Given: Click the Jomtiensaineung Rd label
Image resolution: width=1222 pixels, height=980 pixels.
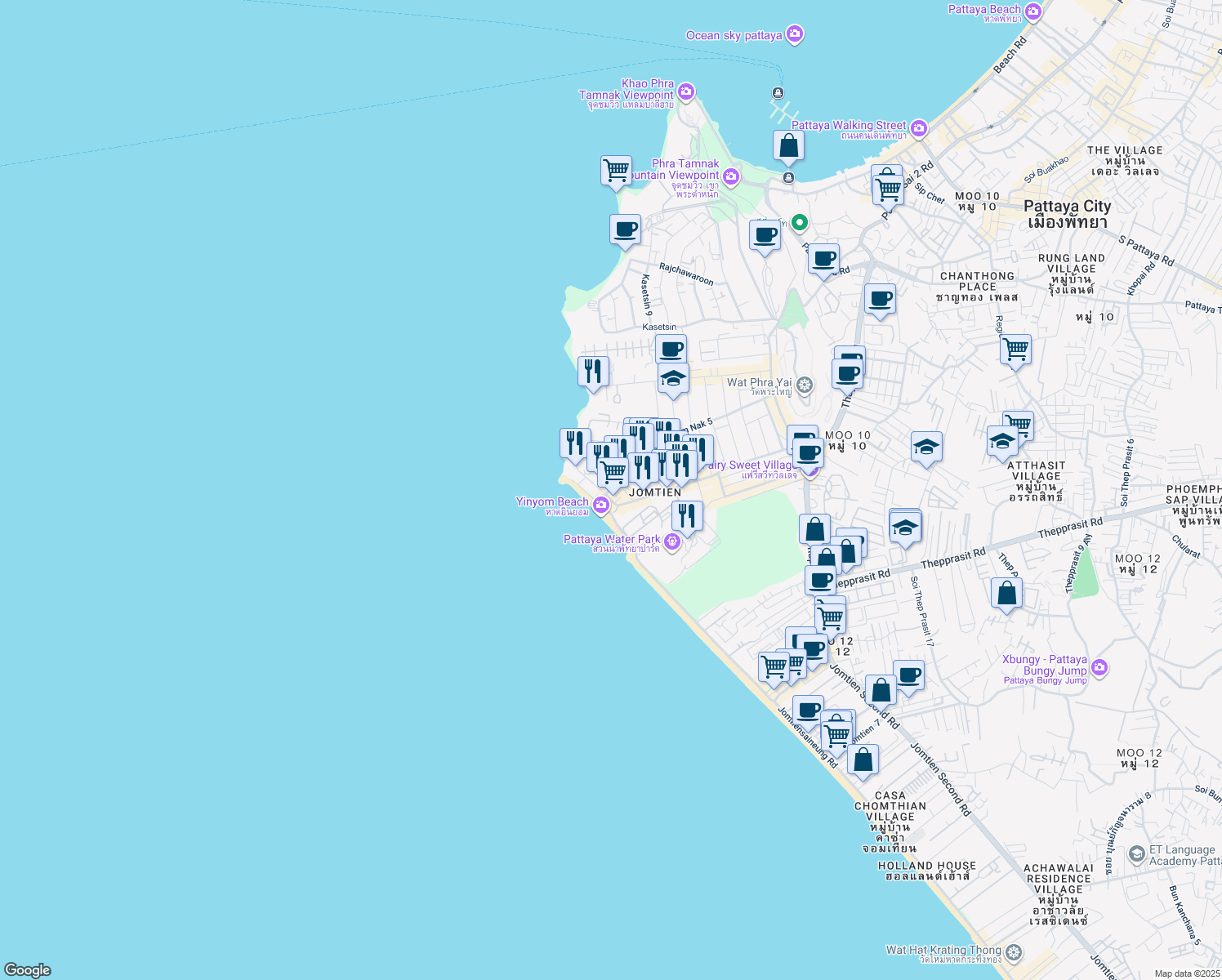Looking at the screenshot, I should click(808, 737).
